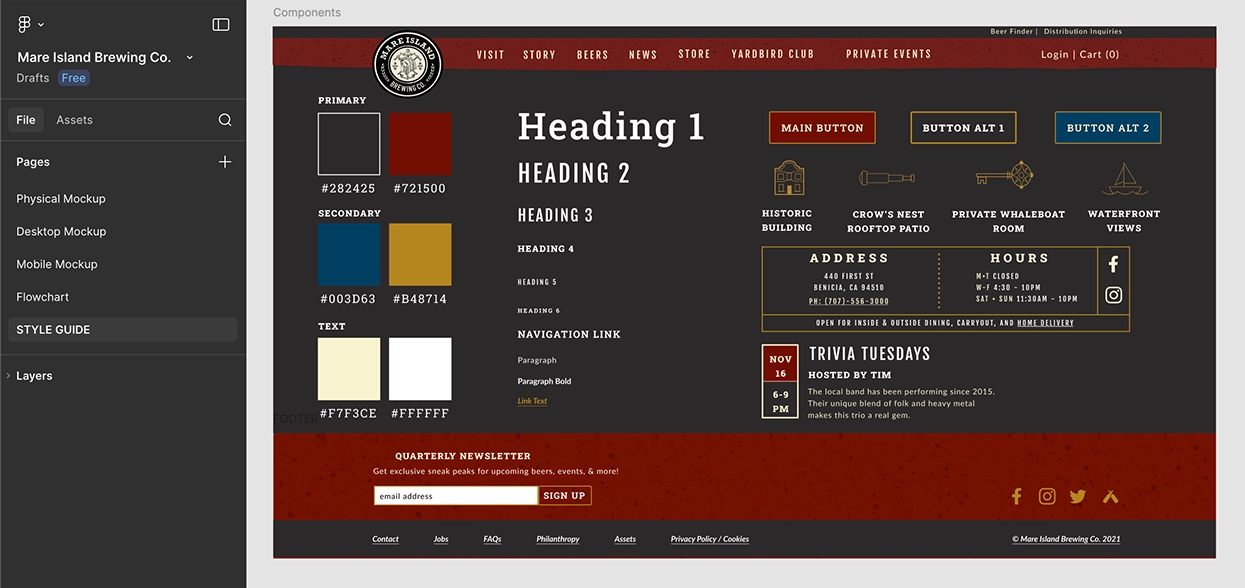
Task: Click the FAQs footer link
Action: (492, 540)
